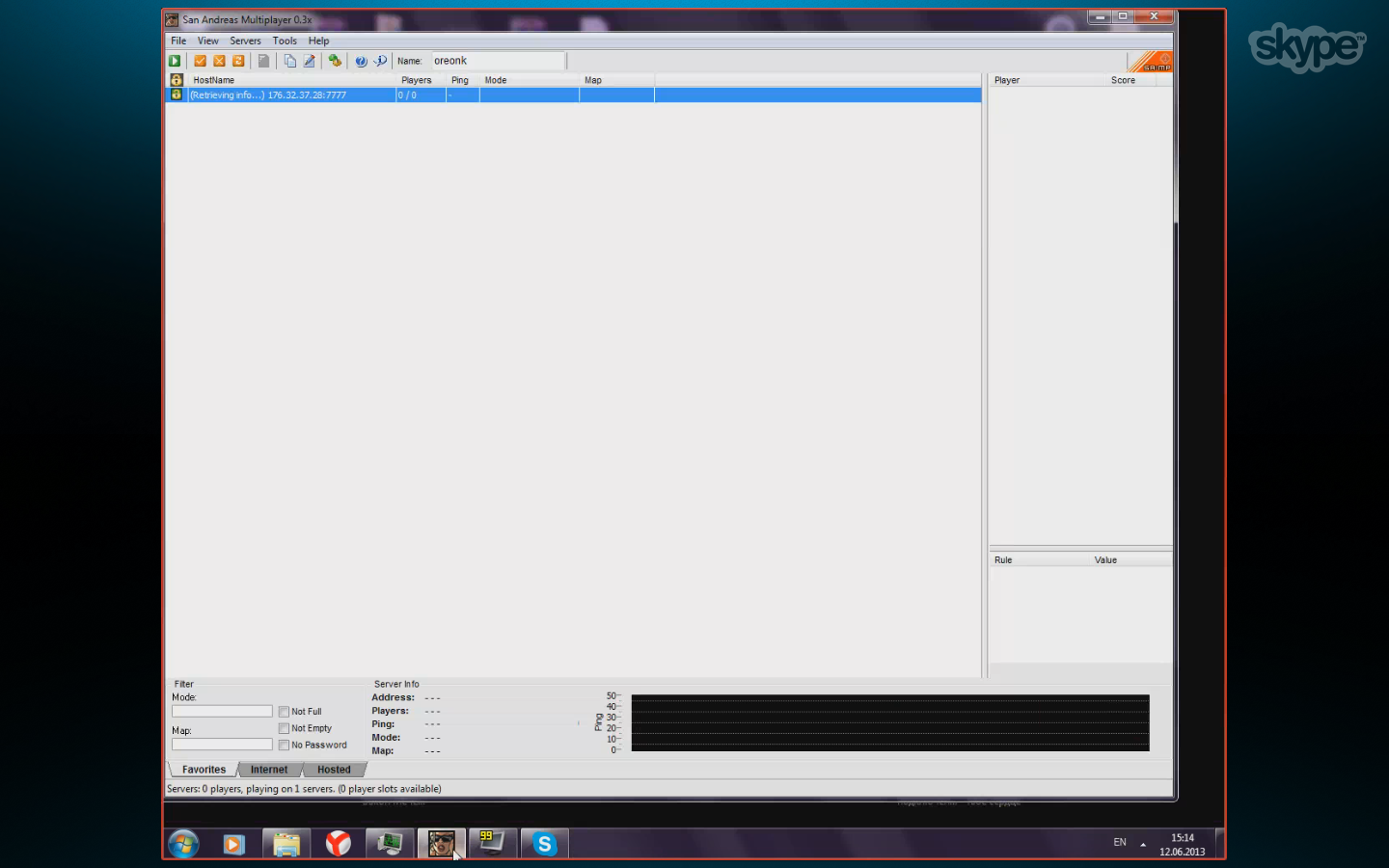This screenshot has height=868, width=1389.
Task: Click the ping graph area
Action: 890,722
